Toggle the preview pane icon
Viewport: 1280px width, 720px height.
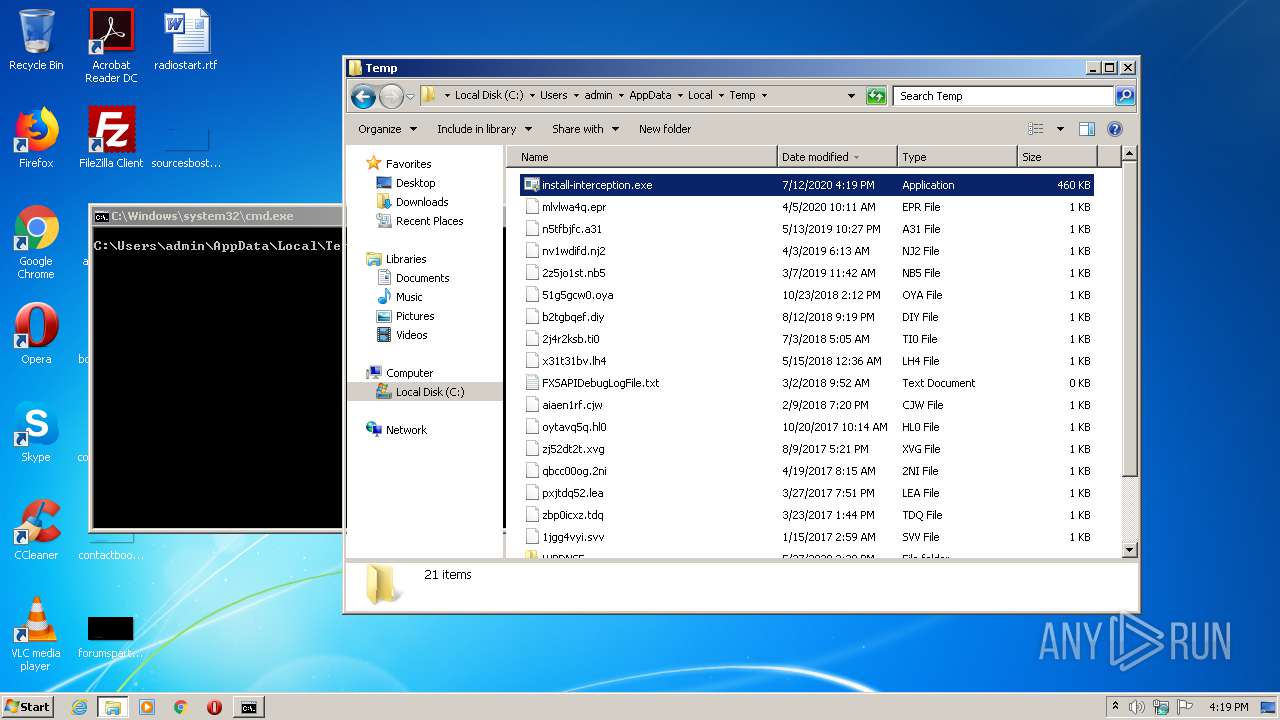pos(1087,129)
